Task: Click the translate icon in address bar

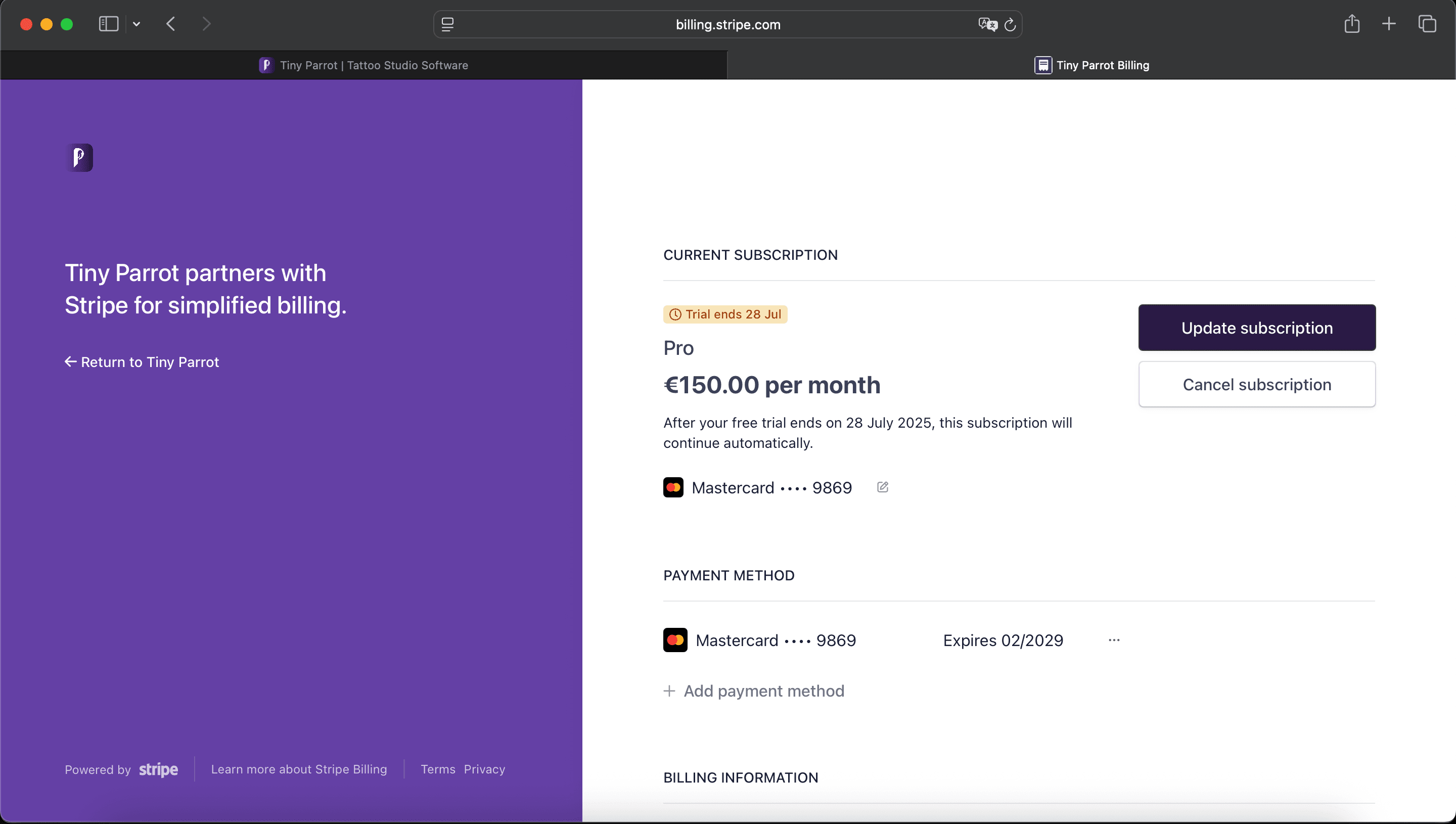Action: [987, 24]
